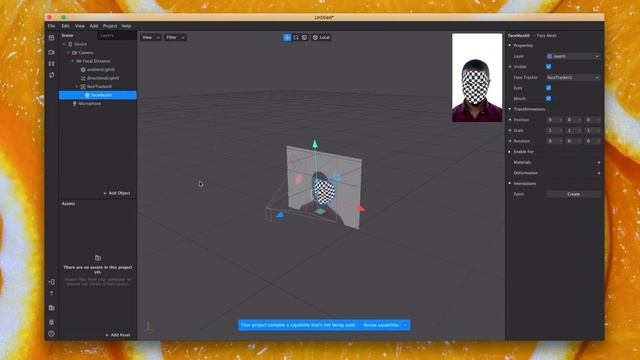Click the plus beside Materials

coord(598,162)
